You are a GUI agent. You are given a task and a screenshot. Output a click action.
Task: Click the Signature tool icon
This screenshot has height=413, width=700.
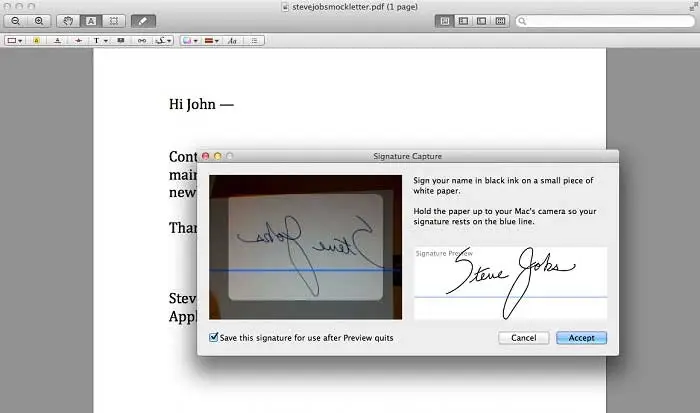[x=160, y=41]
